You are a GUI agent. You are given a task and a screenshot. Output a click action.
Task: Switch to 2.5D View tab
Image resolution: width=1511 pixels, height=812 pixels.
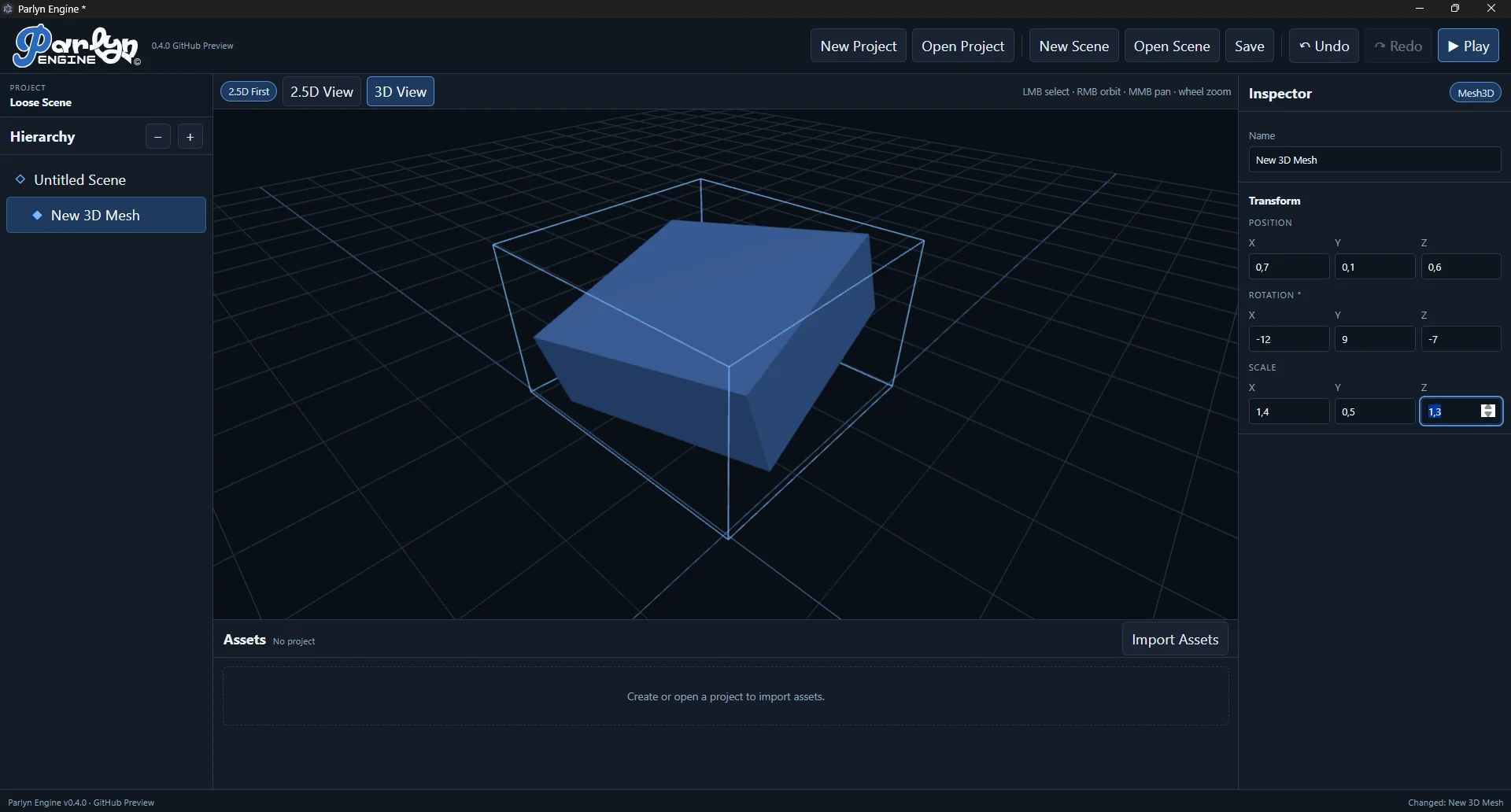[322, 91]
